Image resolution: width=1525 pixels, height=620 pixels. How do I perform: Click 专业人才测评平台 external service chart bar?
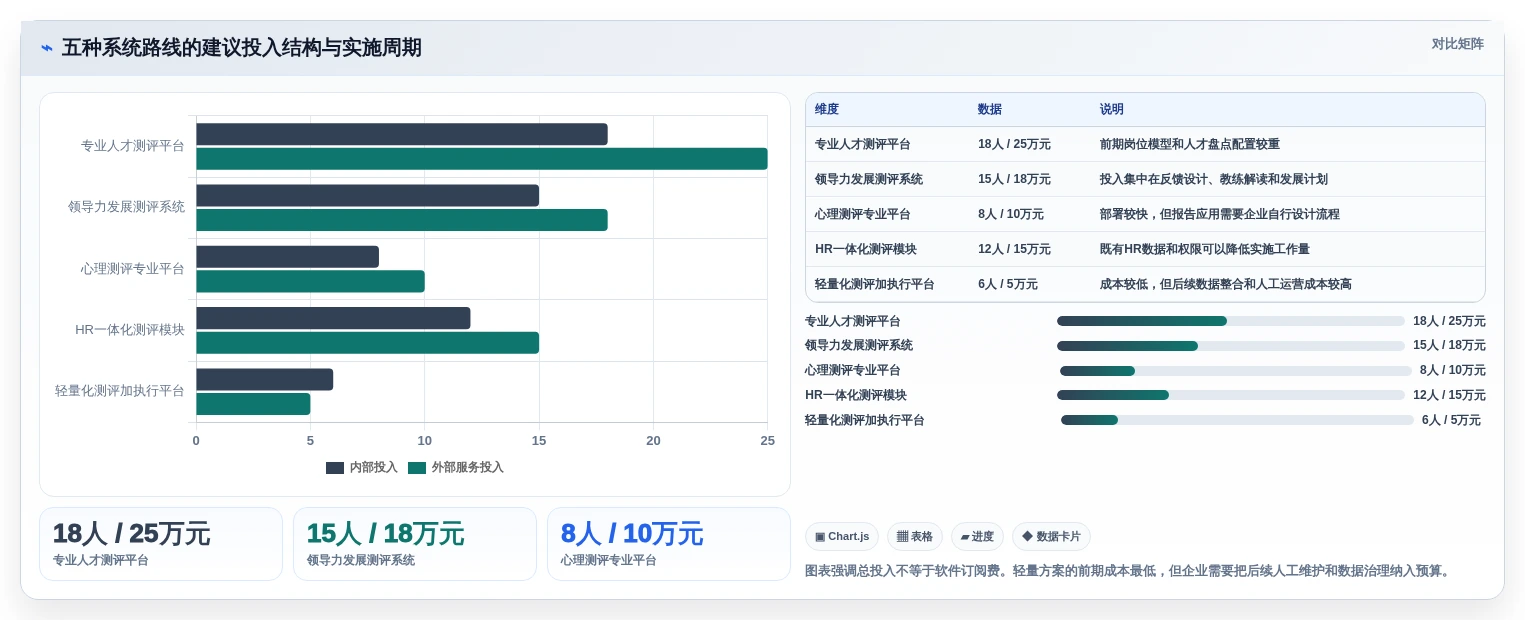[482, 159]
